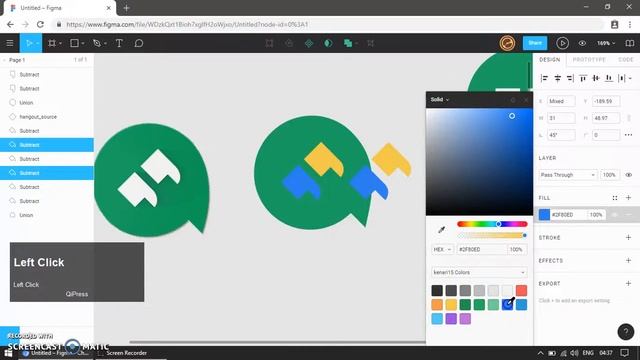
Task: Expand the Pen tool dropdown arrow
Action: click(x=105, y=44)
